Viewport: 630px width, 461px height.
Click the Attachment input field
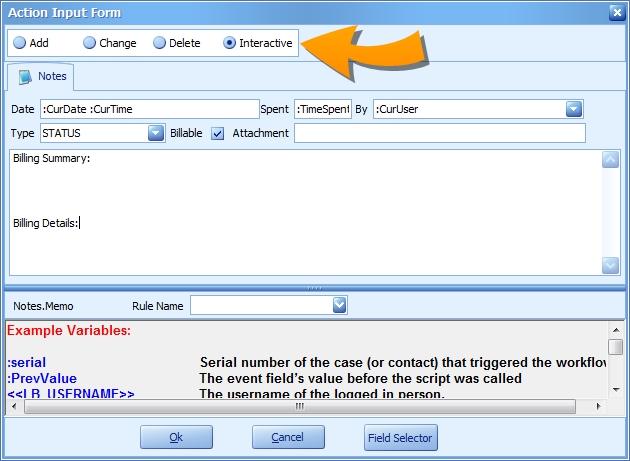[440, 133]
